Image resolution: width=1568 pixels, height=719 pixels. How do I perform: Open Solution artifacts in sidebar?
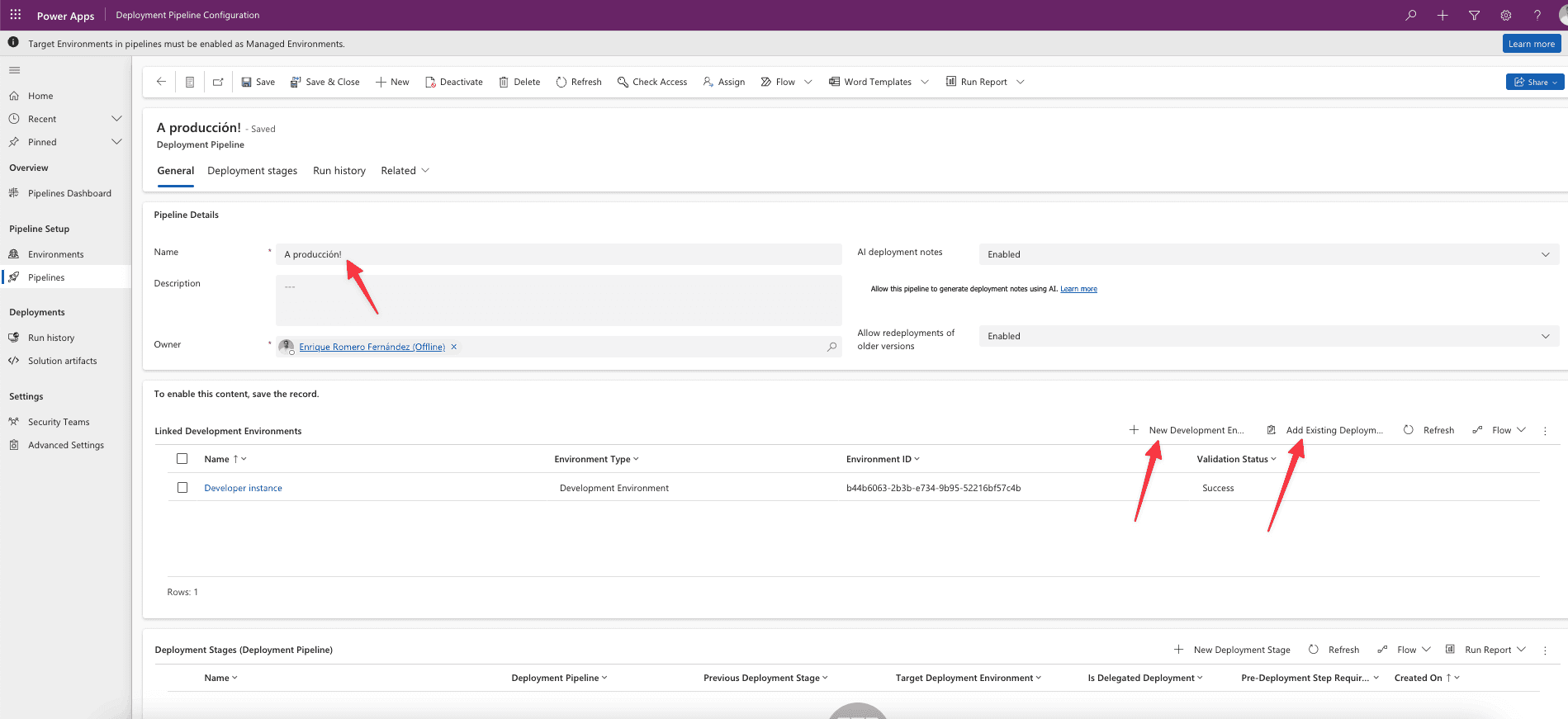(x=62, y=361)
